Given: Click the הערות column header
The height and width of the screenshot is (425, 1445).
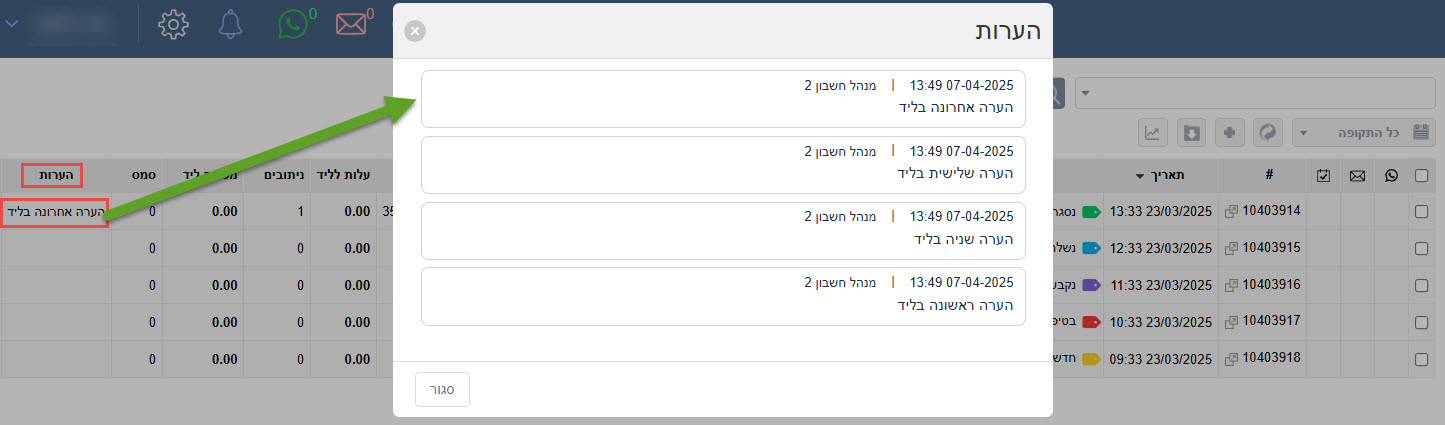Looking at the screenshot, I should point(52,175).
